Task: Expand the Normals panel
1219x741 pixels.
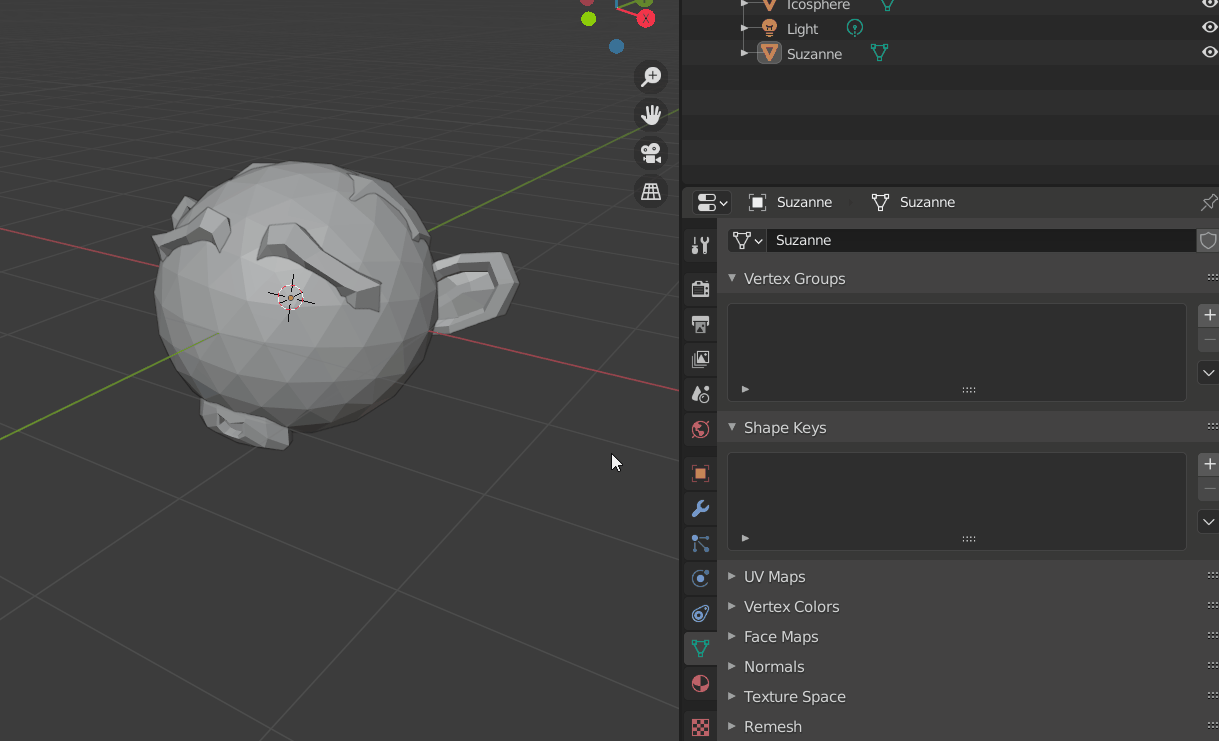Action: coord(732,666)
